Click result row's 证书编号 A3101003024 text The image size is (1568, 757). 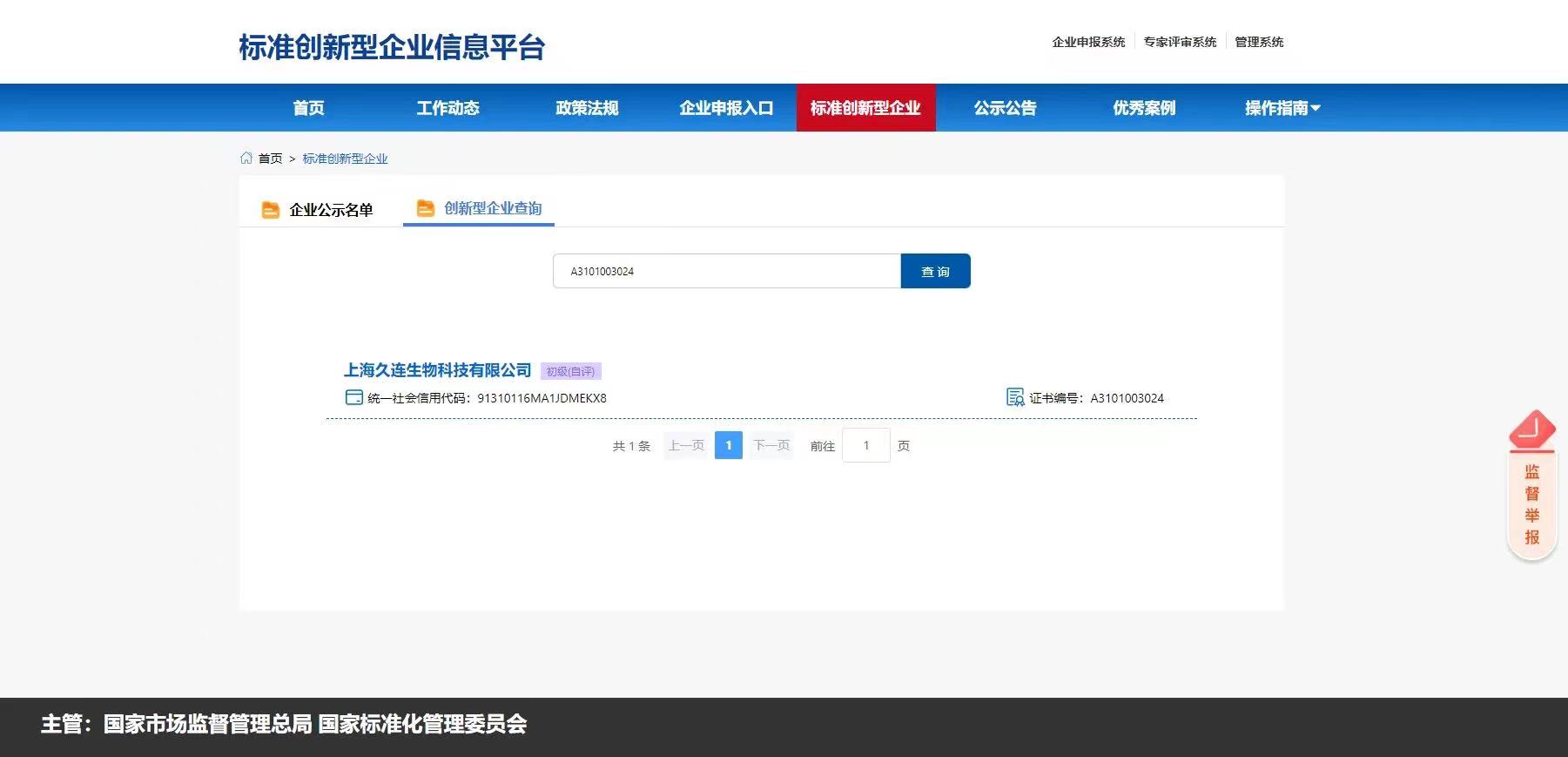[1096, 398]
